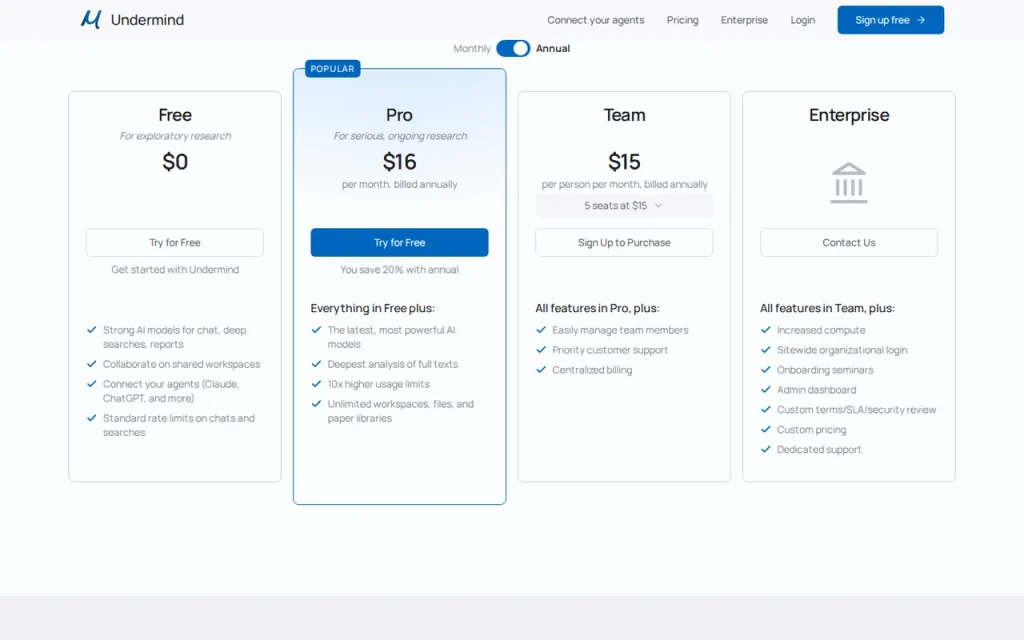This screenshot has width=1024, height=640.
Task: Click checkmark beside Collaborate on shared workspaces
Action: pyautogui.click(x=91, y=364)
